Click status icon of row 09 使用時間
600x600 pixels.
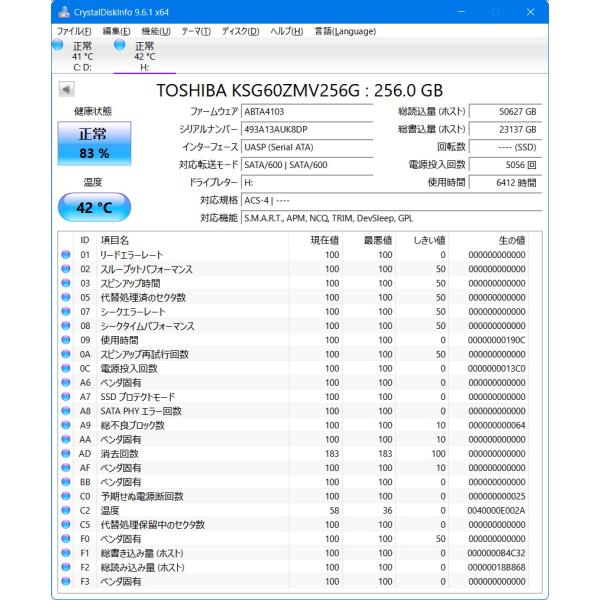click(66, 339)
